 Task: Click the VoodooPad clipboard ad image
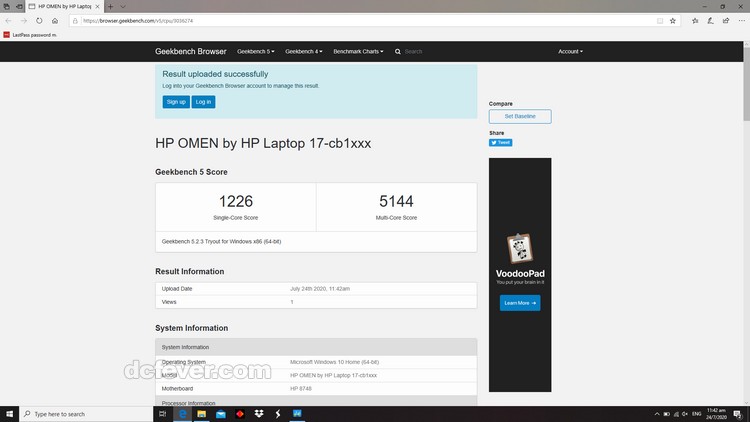[x=519, y=248]
